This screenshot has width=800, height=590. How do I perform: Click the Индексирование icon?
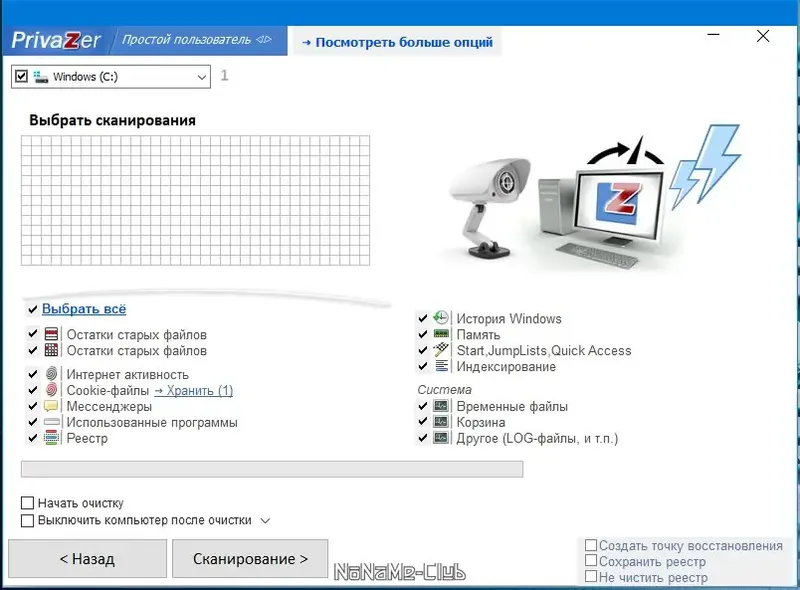[x=441, y=366]
